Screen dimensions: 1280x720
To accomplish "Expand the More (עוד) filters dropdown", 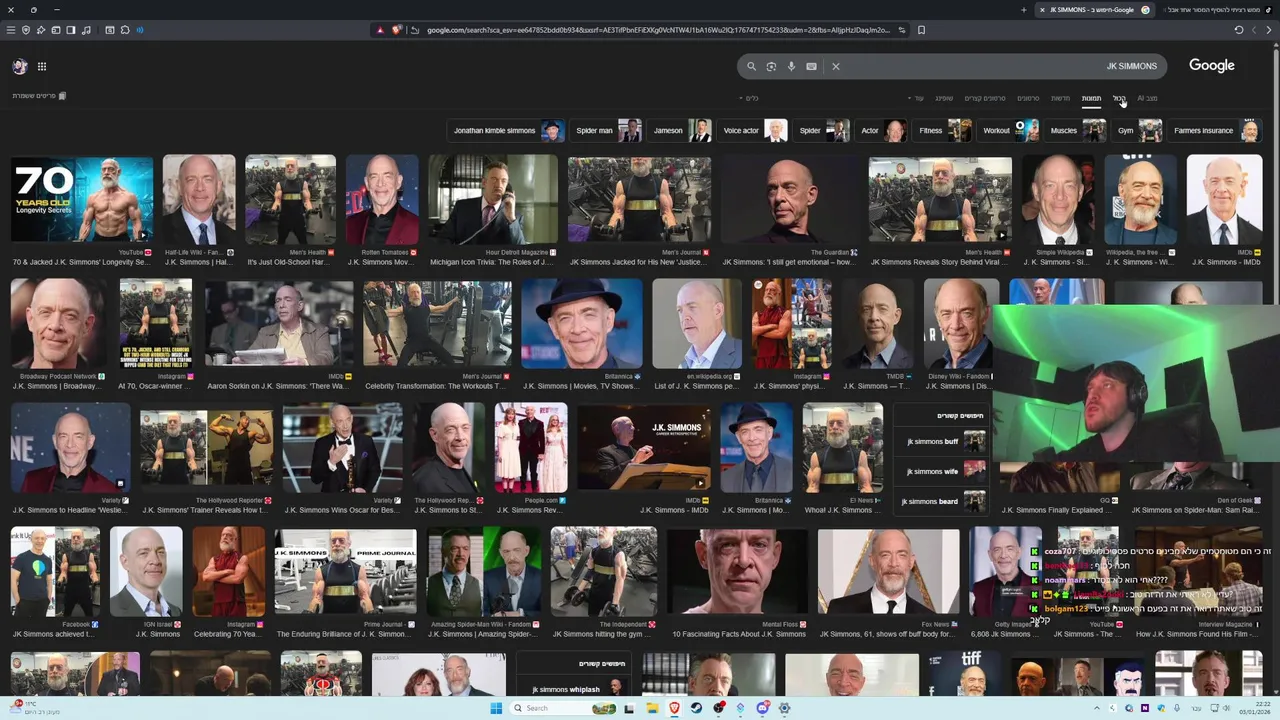I will click(916, 98).
